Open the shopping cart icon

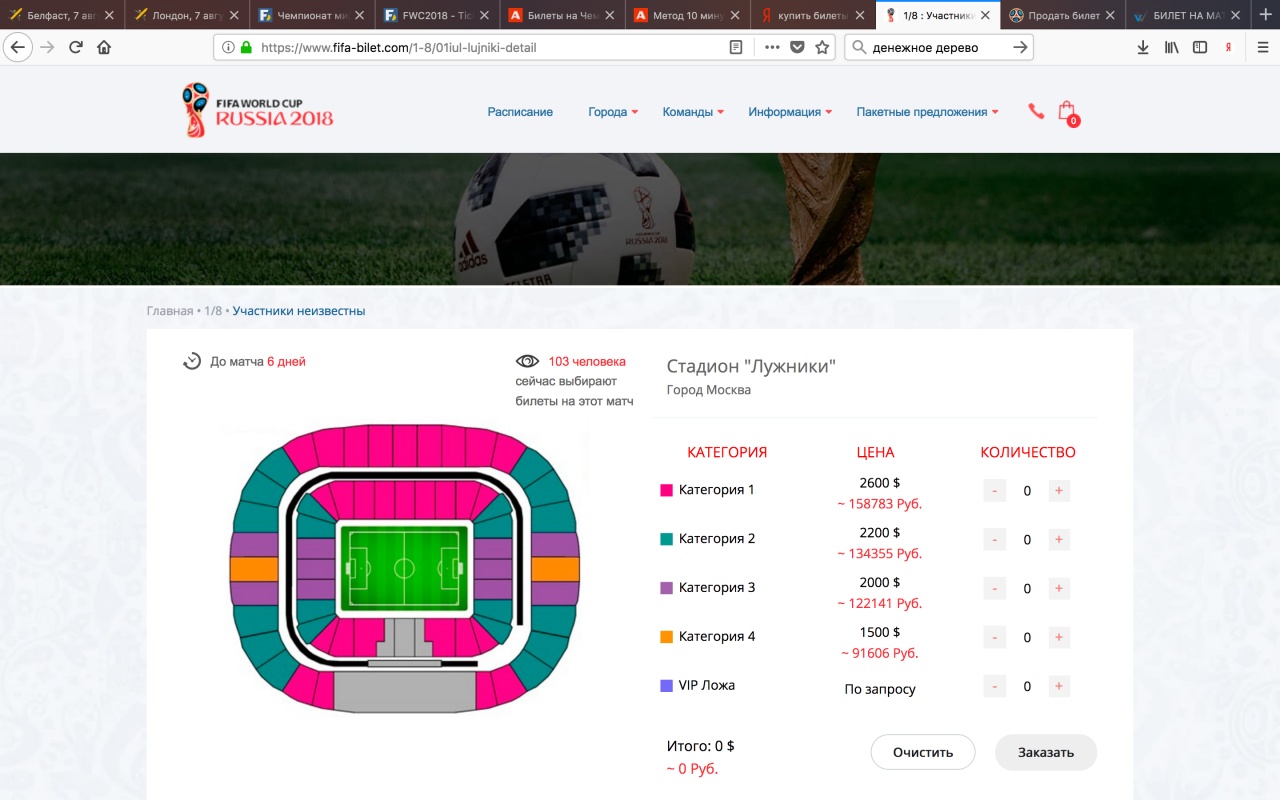[x=1067, y=111]
